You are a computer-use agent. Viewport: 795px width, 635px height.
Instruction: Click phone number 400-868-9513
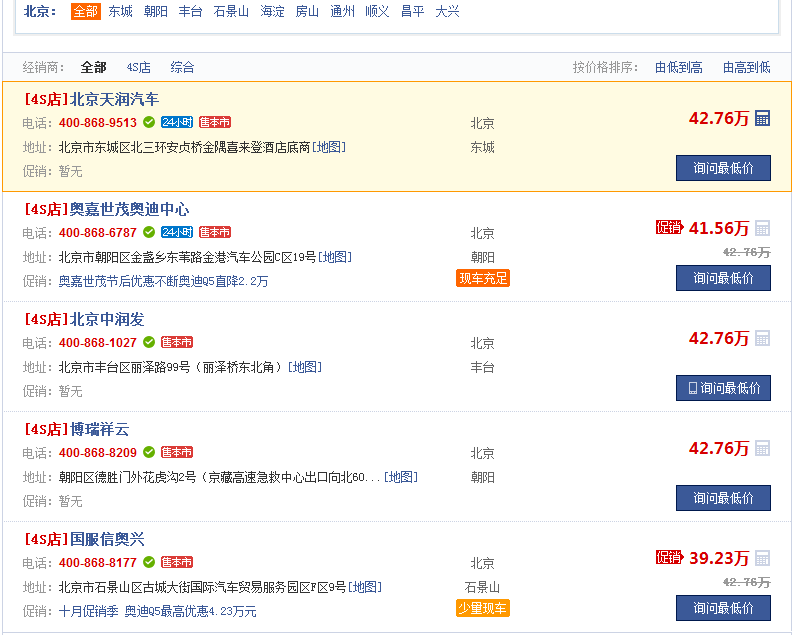tap(98, 123)
